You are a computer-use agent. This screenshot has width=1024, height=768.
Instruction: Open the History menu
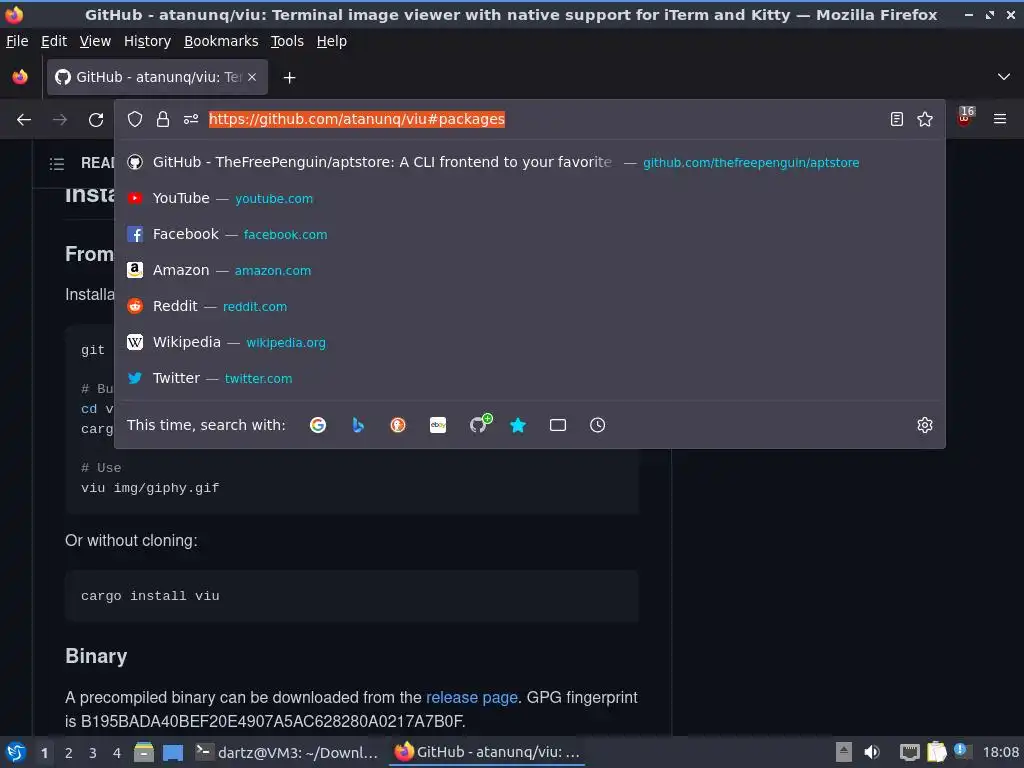click(x=147, y=41)
